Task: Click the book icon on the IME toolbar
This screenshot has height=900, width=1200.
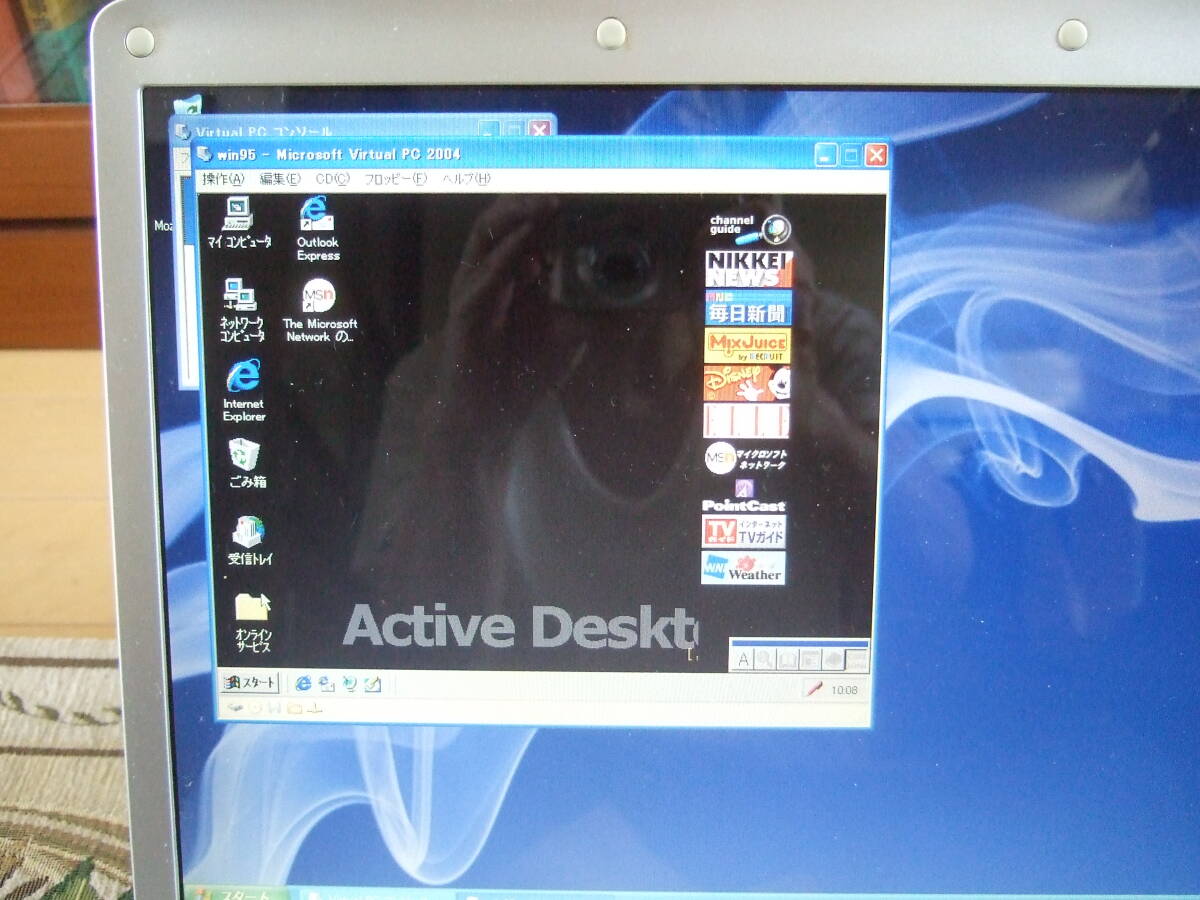Action: click(786, 659)
